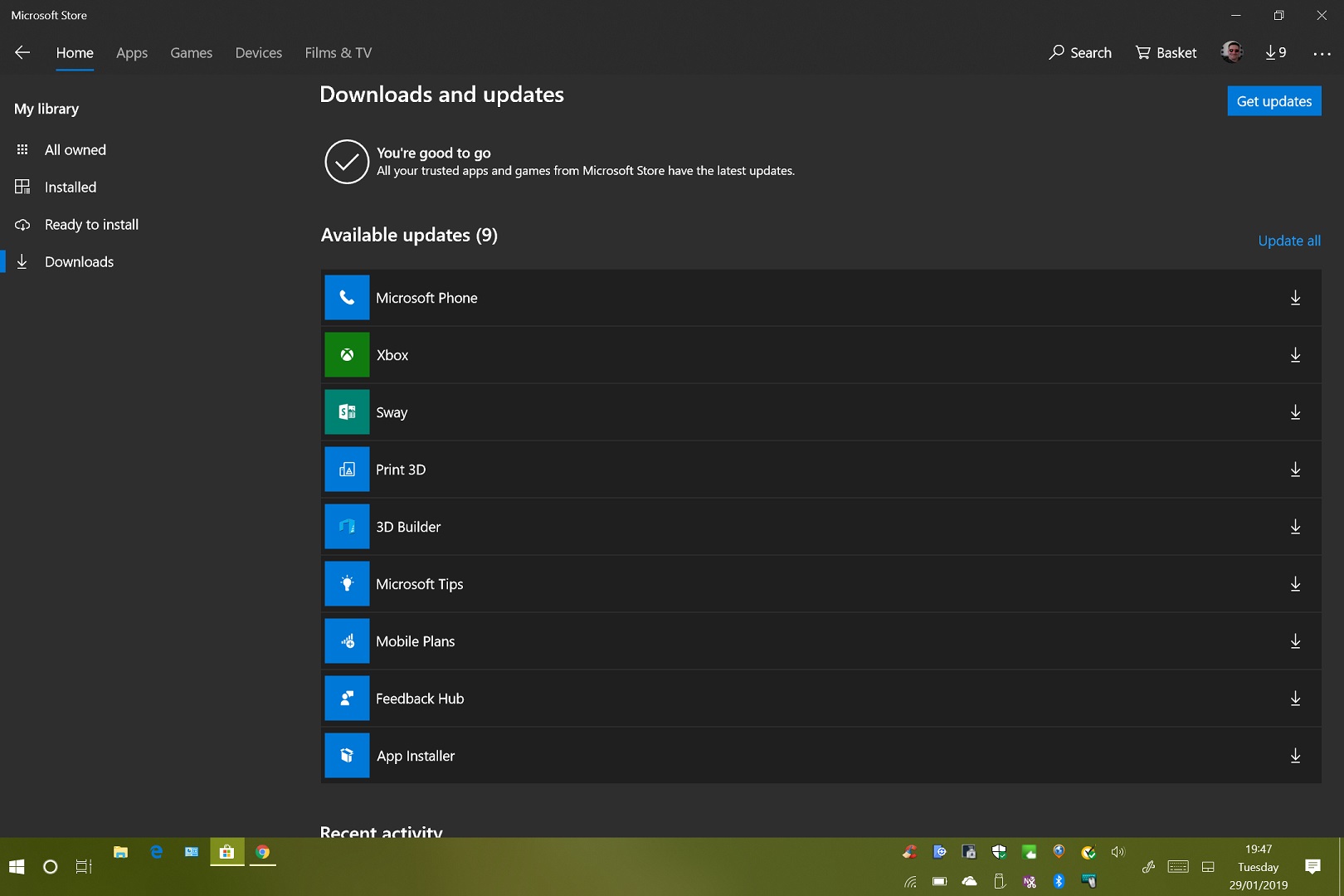Download the Feedback Hub update
This screenshot has height=896, width=1344.
pyautogui.click(x=1295, y=699)
